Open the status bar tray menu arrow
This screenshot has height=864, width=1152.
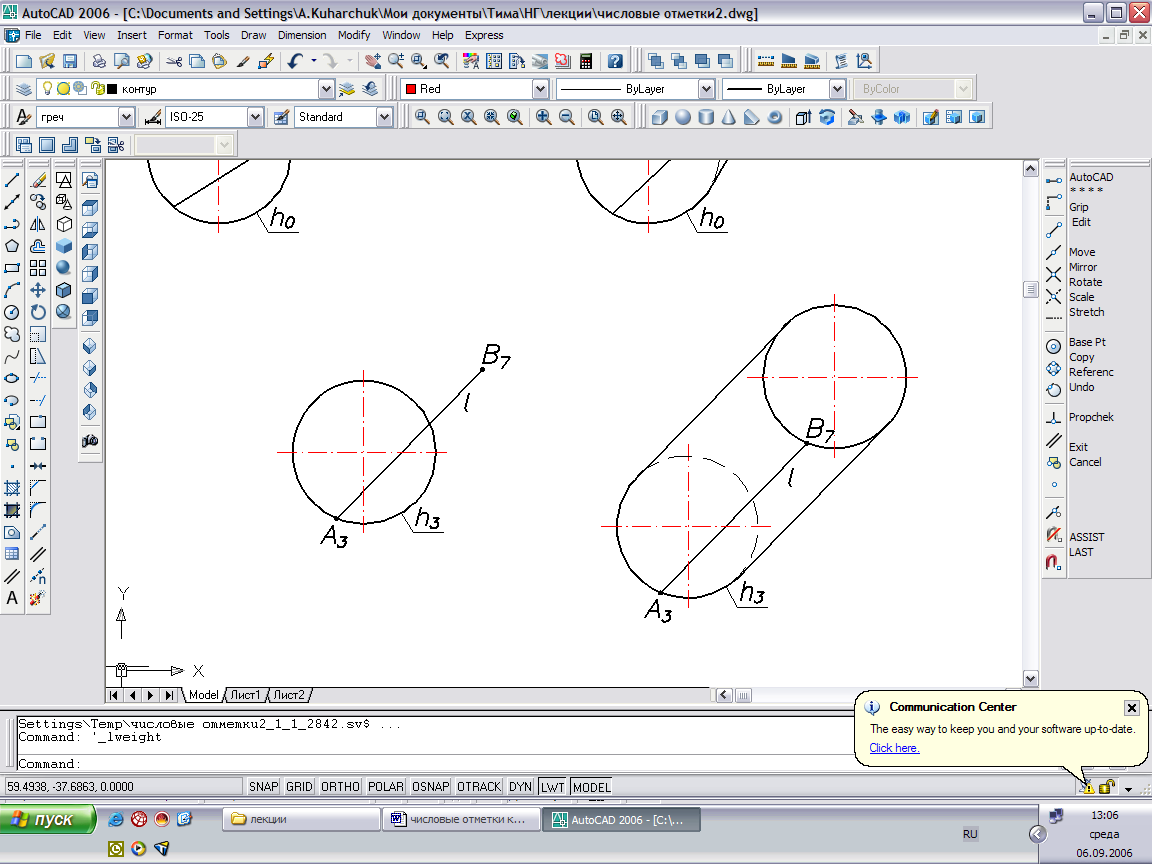[x=1128, y=789]
